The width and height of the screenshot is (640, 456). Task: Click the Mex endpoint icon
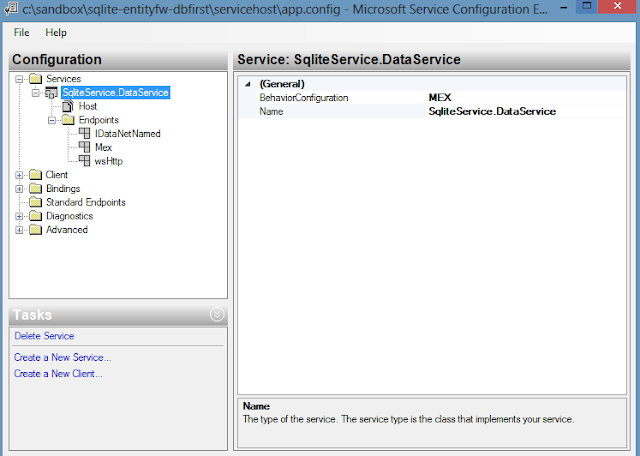tap(84, 147)
